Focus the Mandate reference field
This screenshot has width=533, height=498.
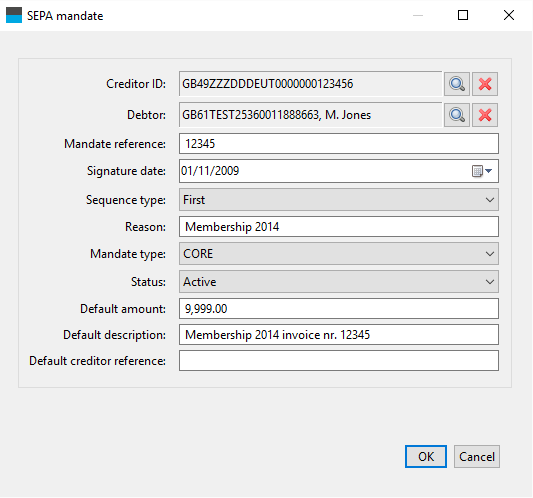click(x=339, y=144)
